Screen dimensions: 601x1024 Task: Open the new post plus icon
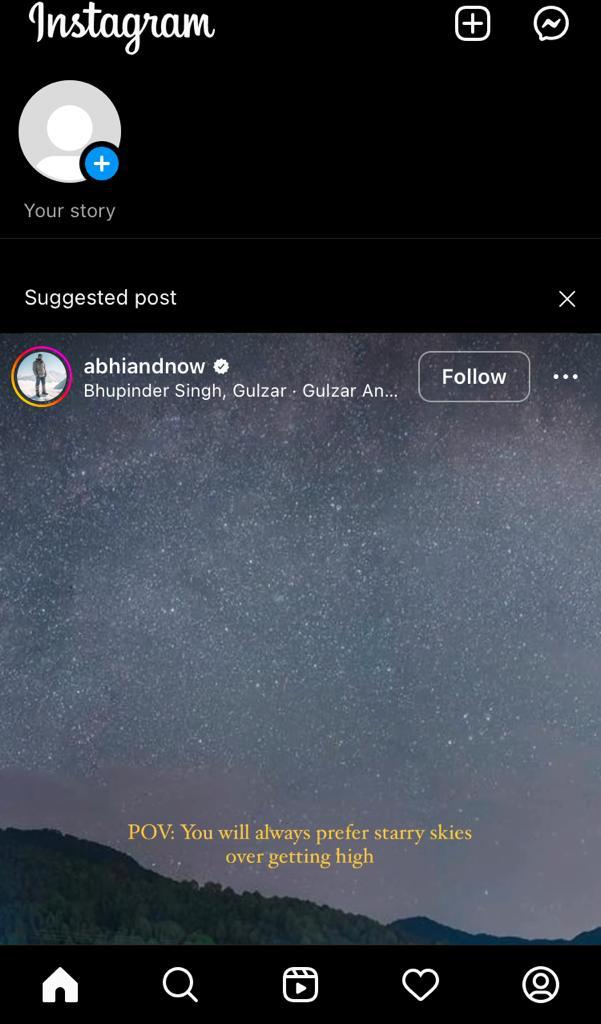[x=472, y=25]
